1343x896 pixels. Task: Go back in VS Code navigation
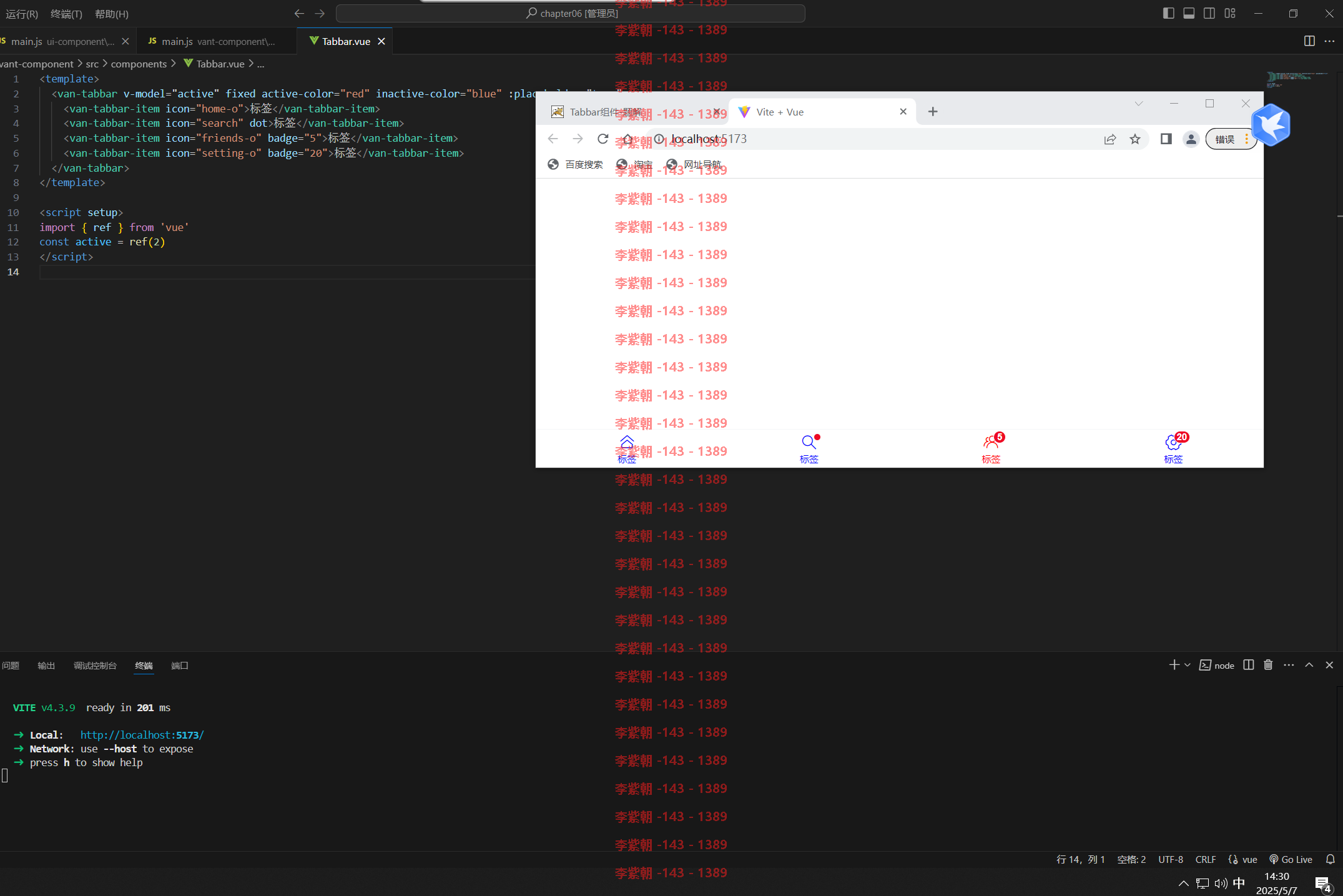click(299, 13)
